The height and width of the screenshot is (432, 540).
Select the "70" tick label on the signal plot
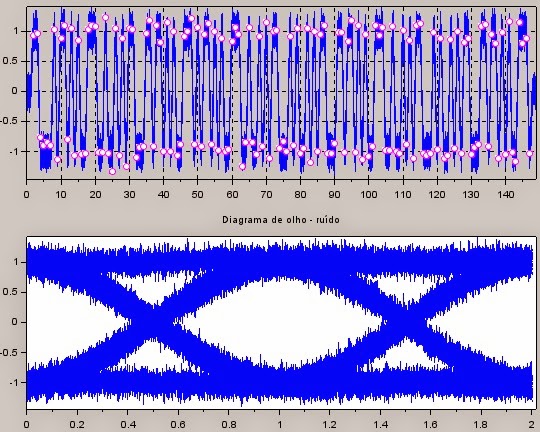click(x=266, y=195)
